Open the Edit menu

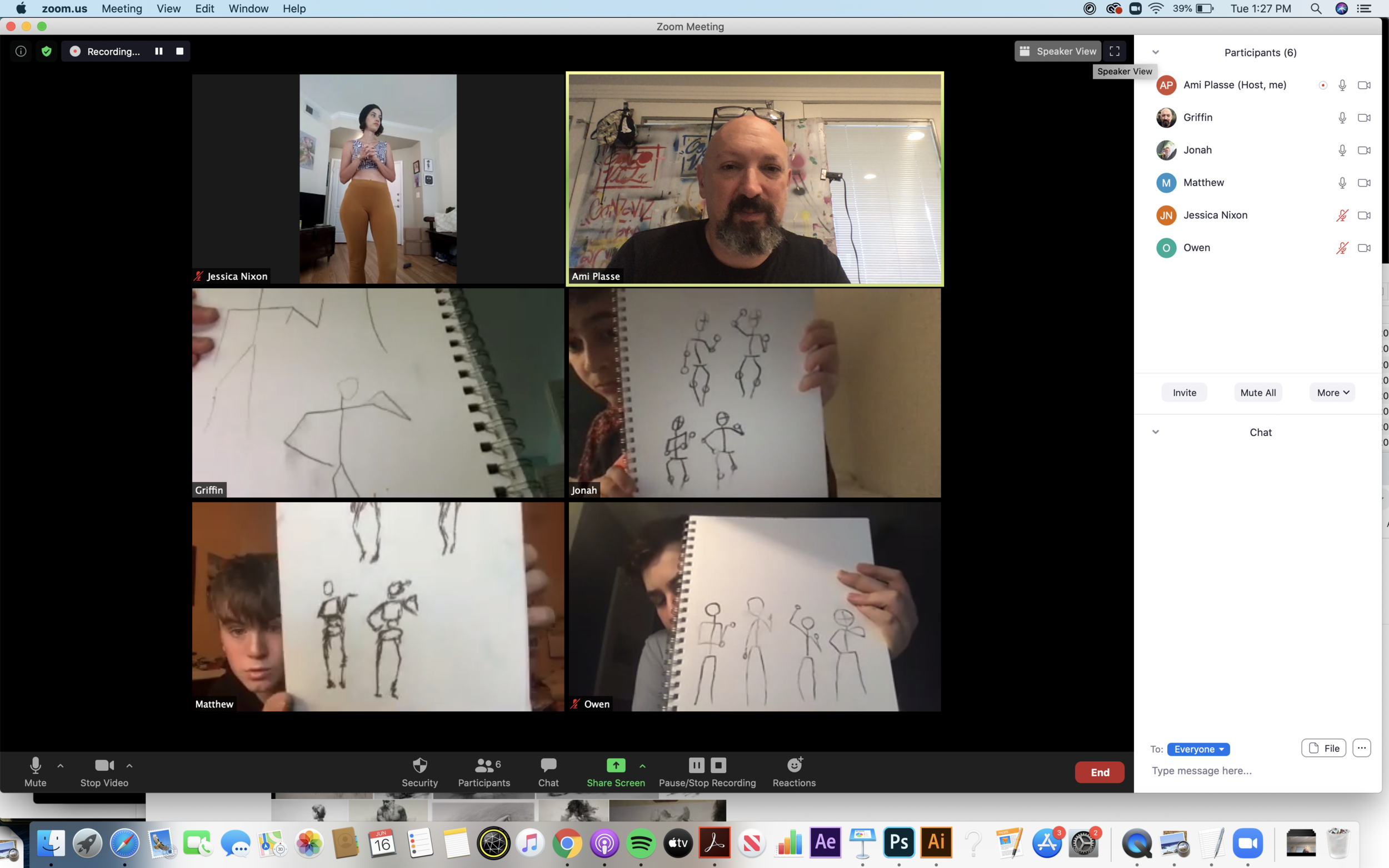pos(204,9)
